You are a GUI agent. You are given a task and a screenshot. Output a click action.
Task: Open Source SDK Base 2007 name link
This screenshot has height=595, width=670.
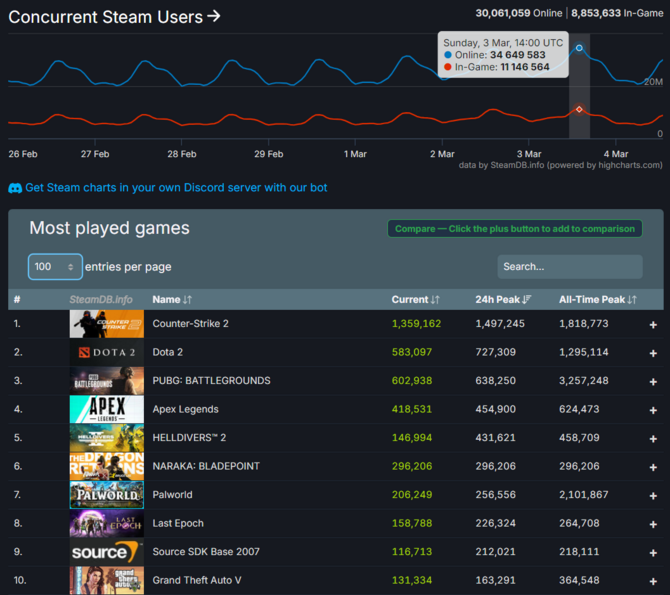(x=206, y=551)
